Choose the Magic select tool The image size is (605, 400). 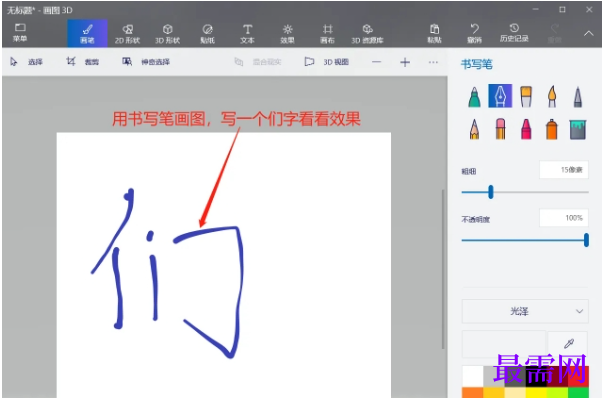click(x=146, y=62)
